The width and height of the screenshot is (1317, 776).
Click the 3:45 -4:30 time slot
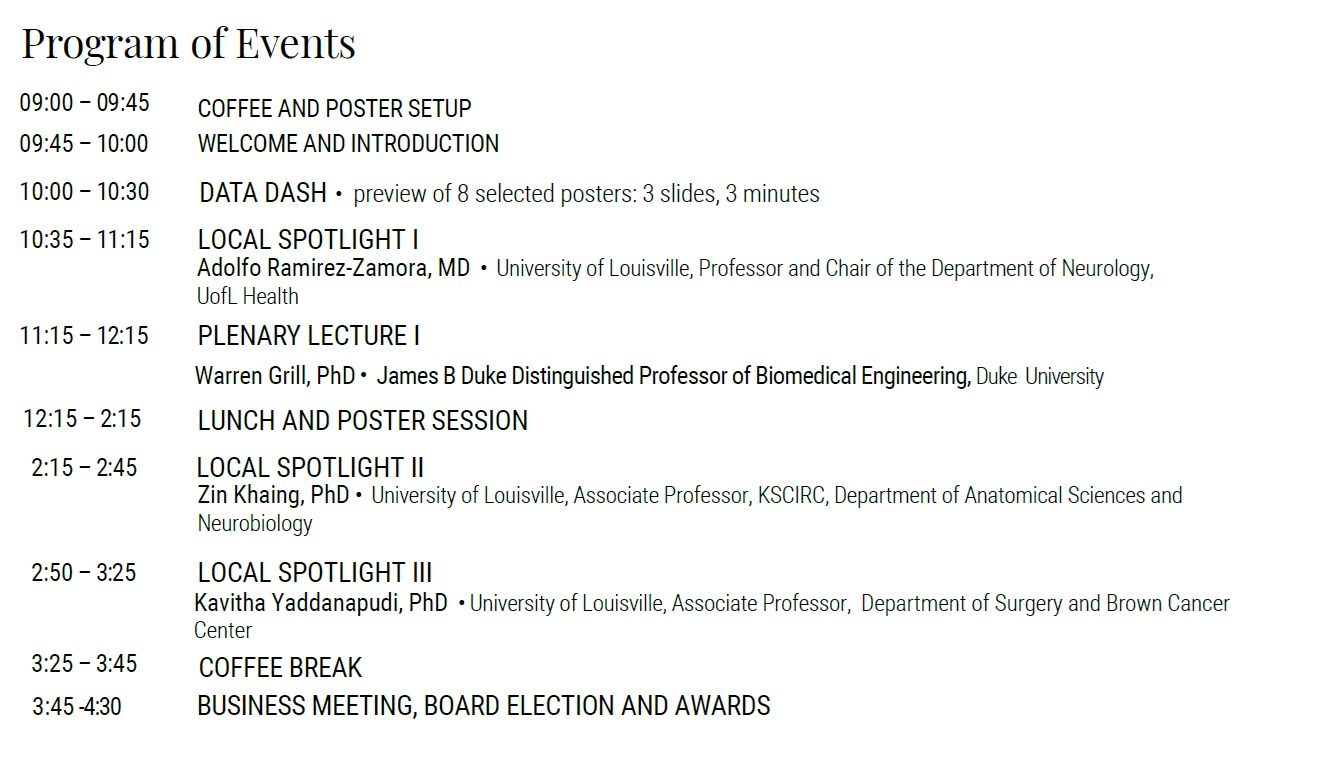pos(76,707)
